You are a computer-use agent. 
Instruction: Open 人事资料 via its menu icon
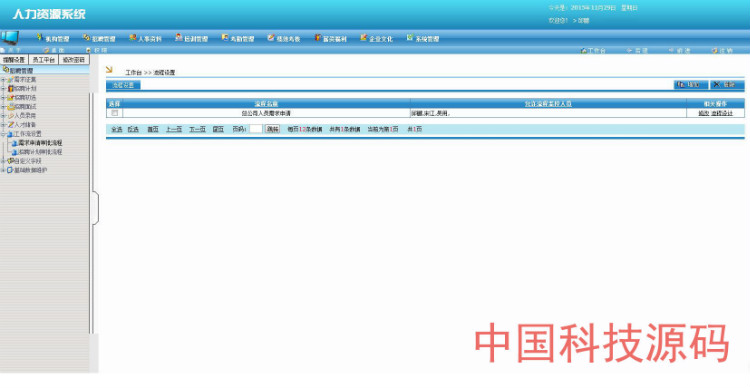pos(132,37)
